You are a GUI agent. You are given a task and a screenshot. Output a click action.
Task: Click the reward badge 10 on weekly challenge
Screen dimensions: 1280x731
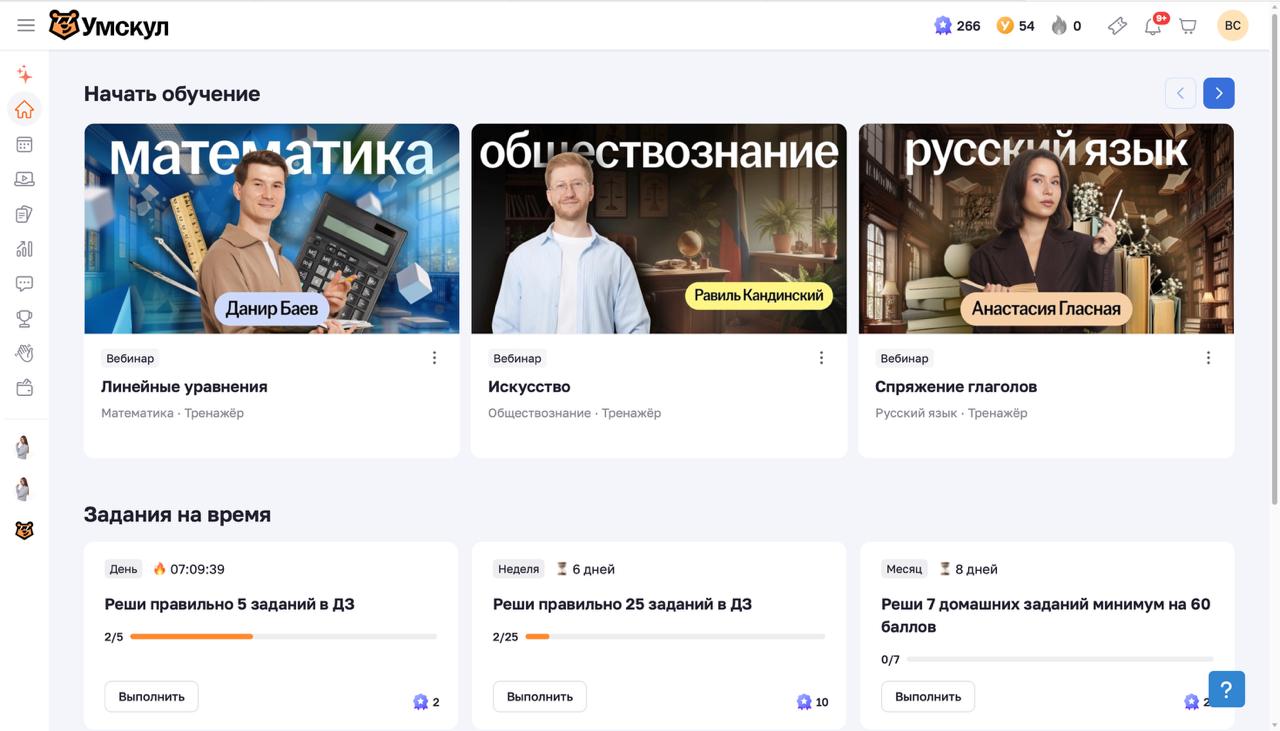pyautogui.click(x=812, y=702)
